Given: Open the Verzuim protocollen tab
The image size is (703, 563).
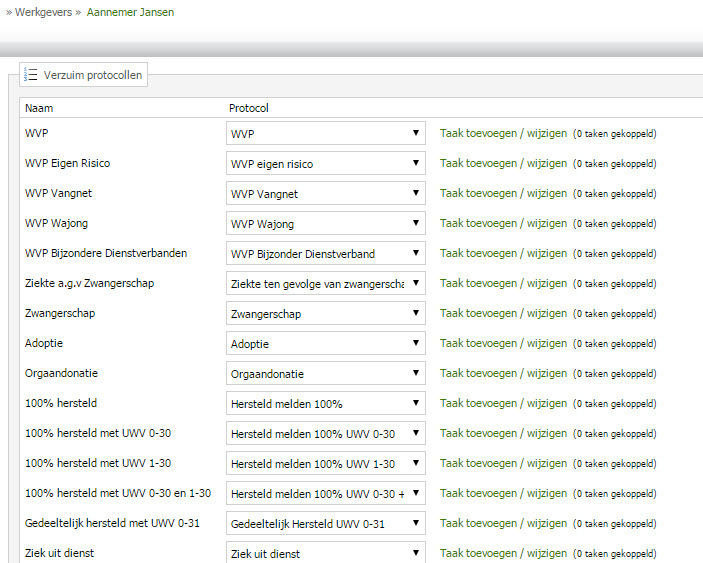Looking at the screenshot, I should (x=92, y=75).
